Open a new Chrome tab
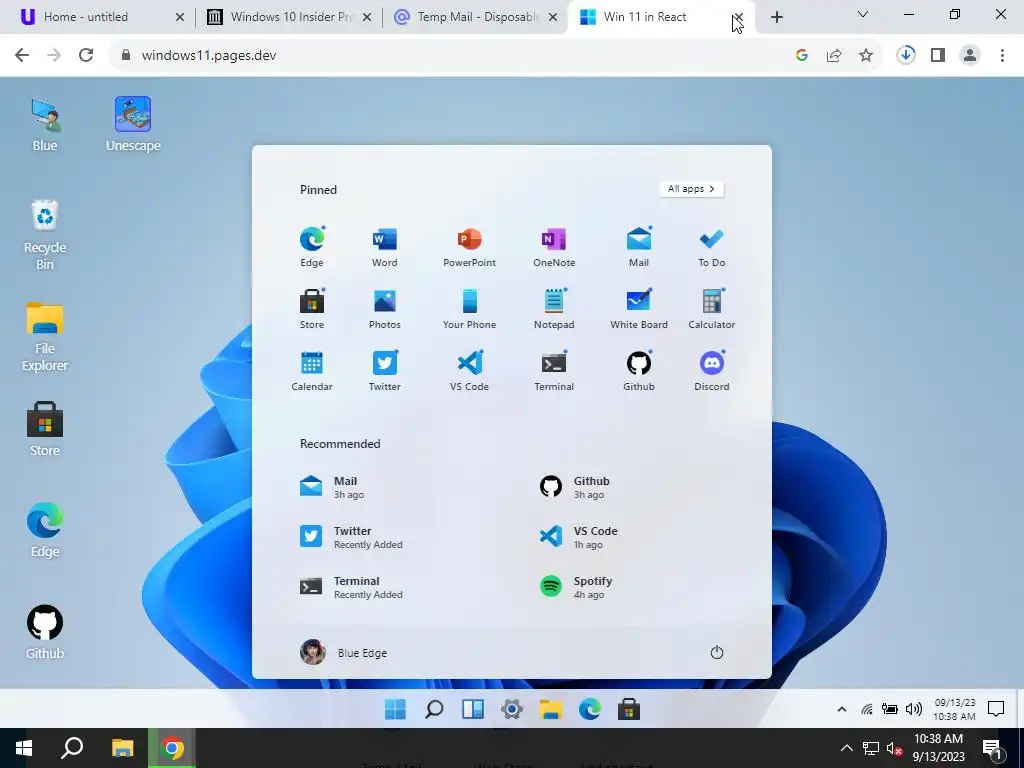 pos(776,17)
